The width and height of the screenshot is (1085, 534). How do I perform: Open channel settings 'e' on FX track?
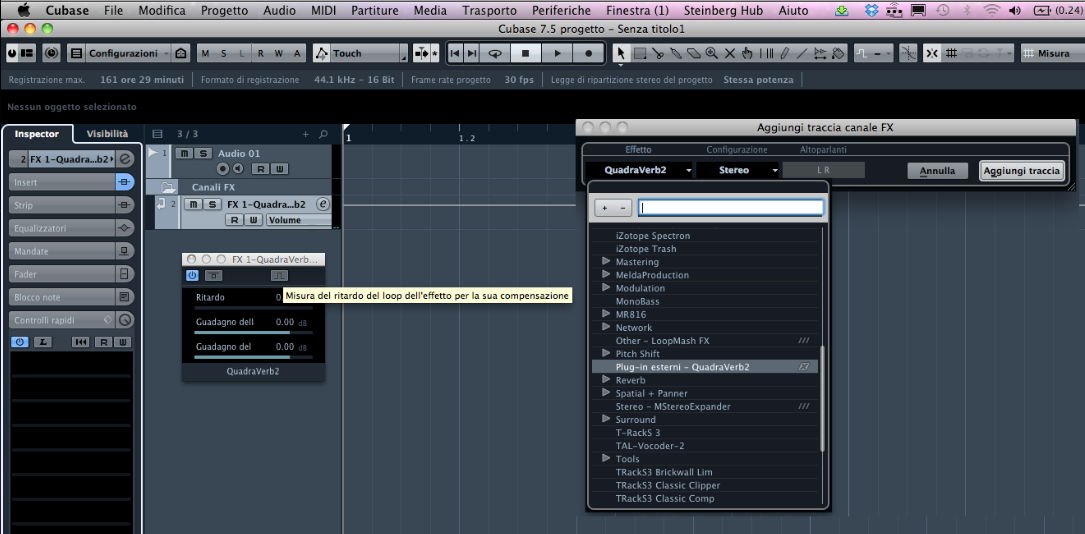(322, 204)
